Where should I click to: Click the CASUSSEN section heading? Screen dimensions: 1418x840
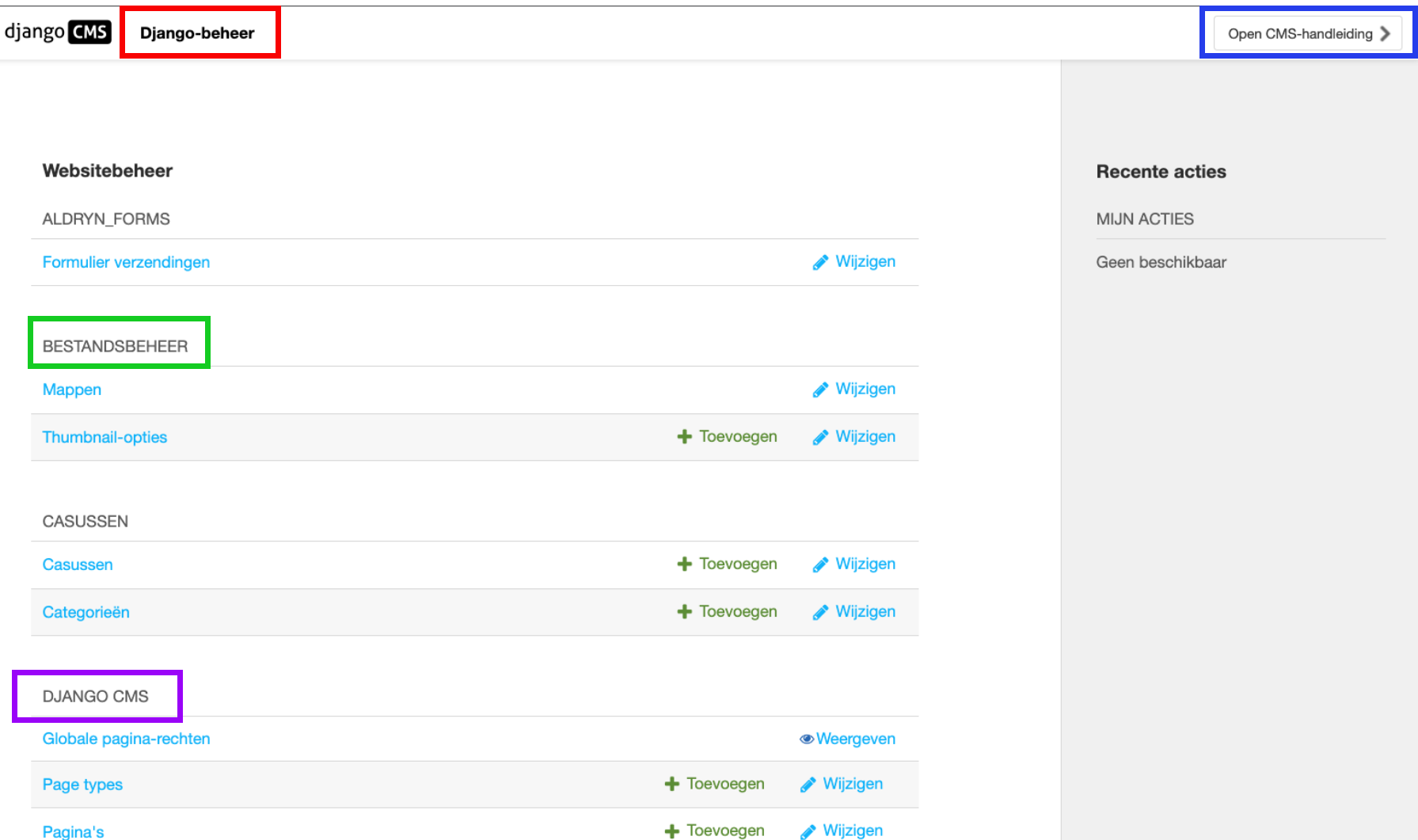click(x=86, y=522)
